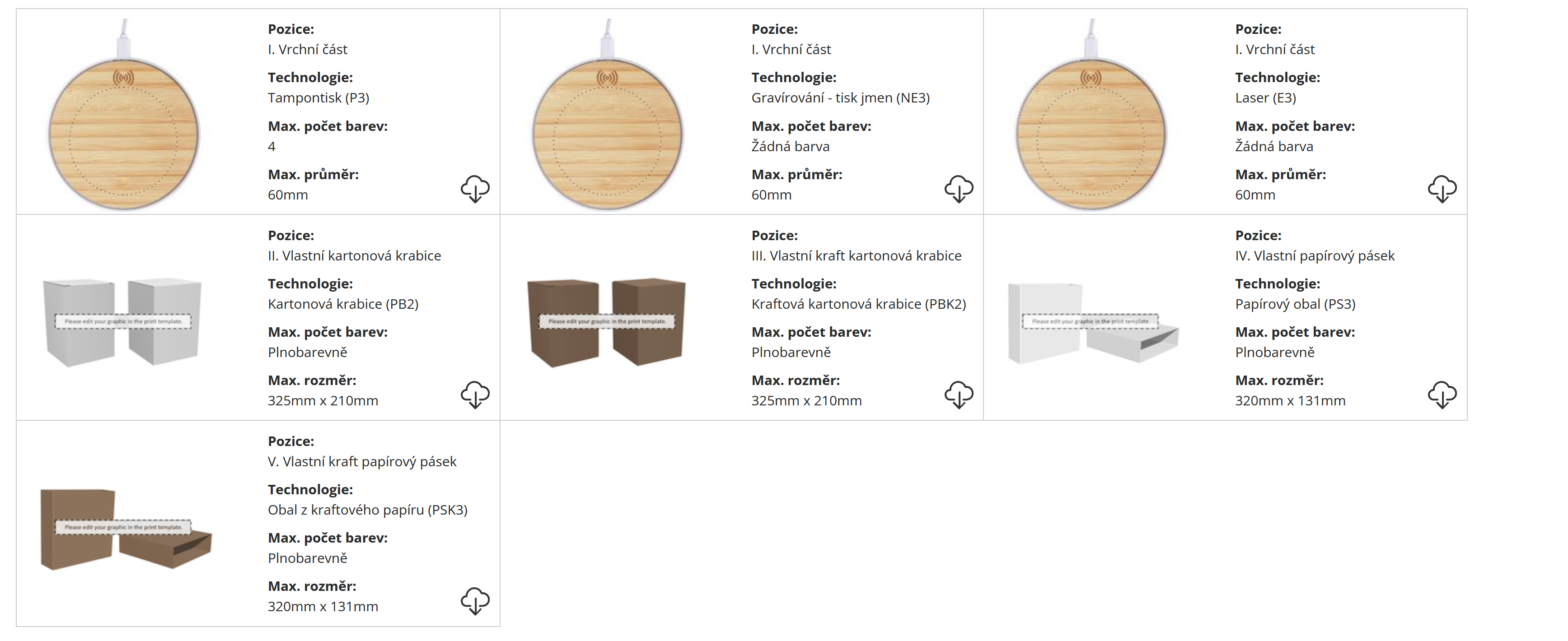Image resolution: width=1568 pixels, height=641 pixels.
Task: Download the Gravírování (NE3) print template
Action: pos(958,189)
